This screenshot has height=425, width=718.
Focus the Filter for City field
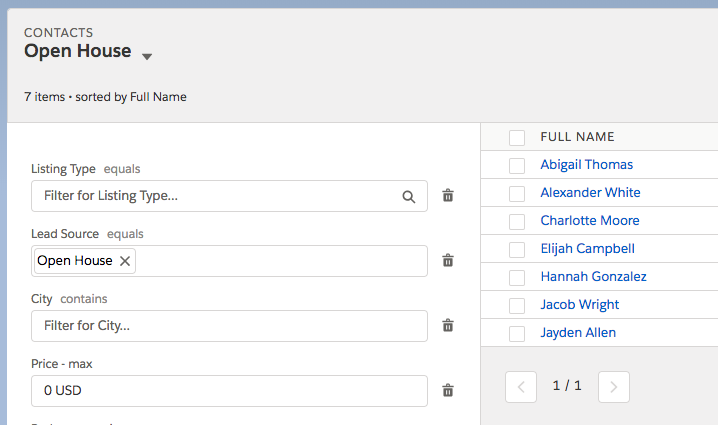point(229,326)
